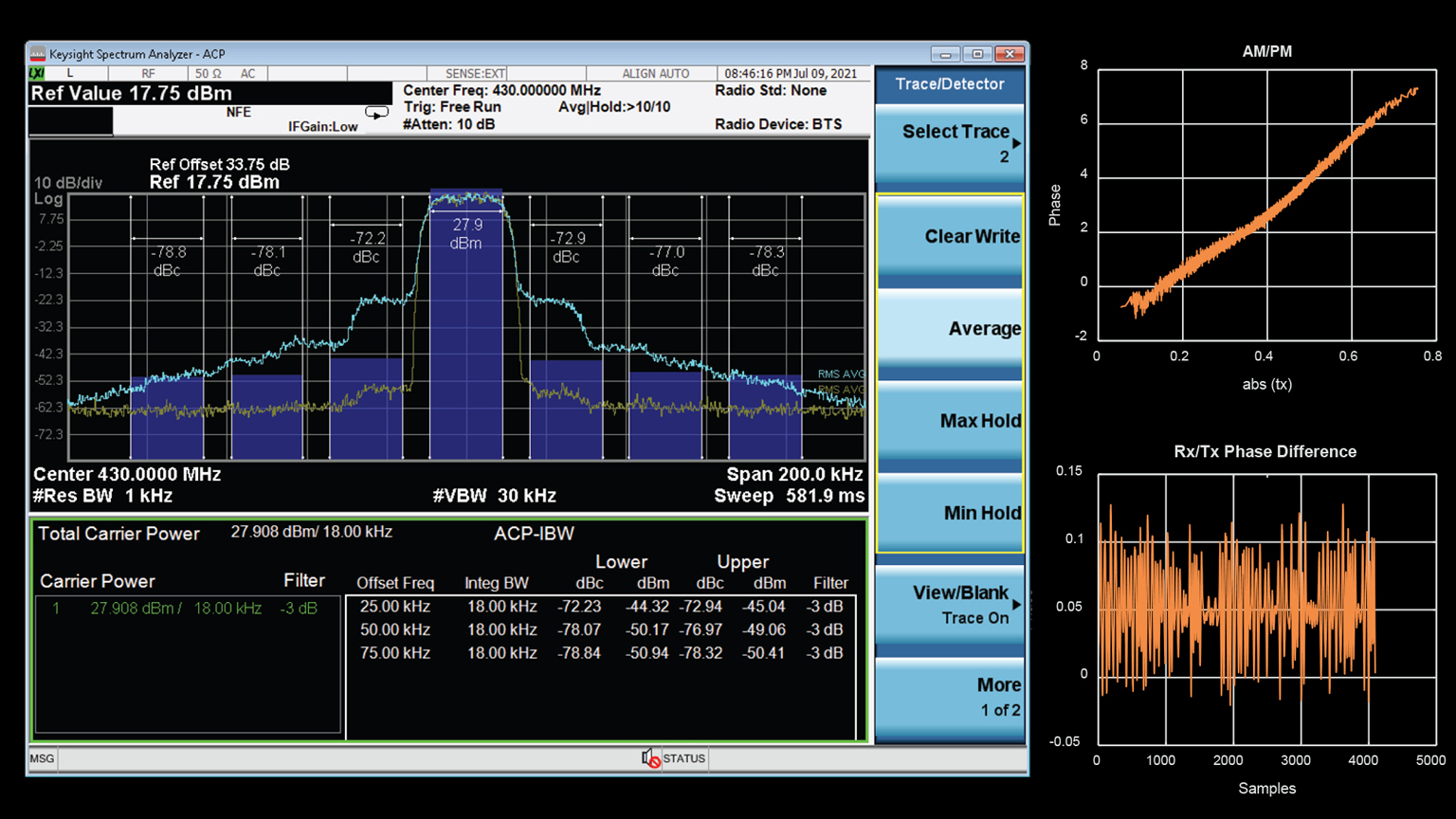Click the MSG area in status bar
1456x819 pixels.
click(43, 758)
